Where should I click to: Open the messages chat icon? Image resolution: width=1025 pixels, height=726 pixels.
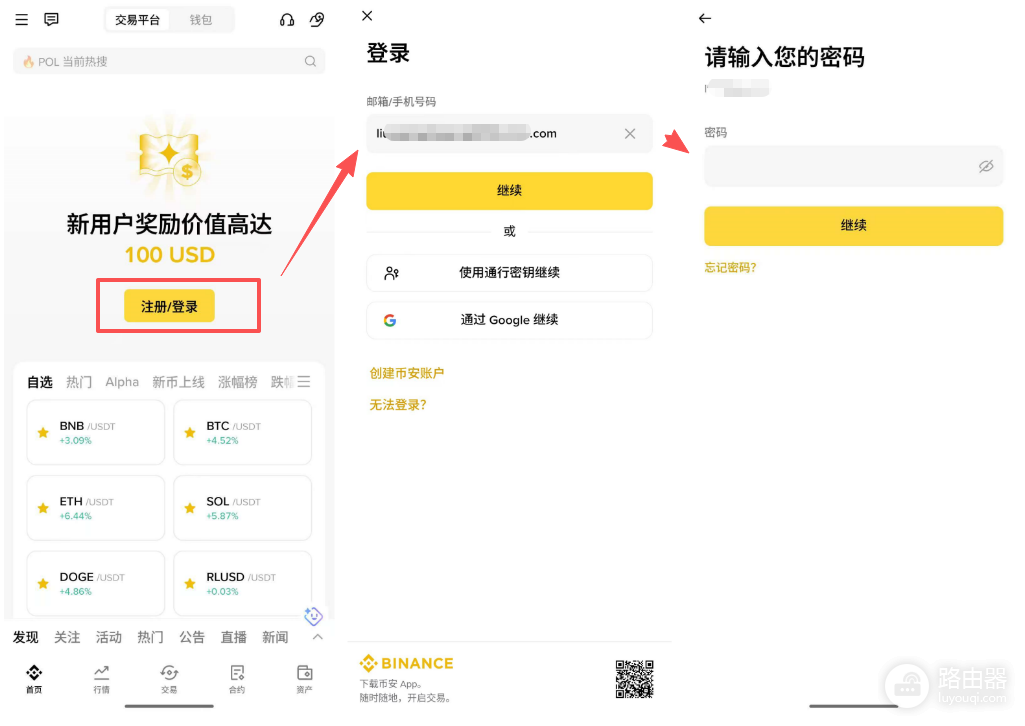(x=51, y=20)
